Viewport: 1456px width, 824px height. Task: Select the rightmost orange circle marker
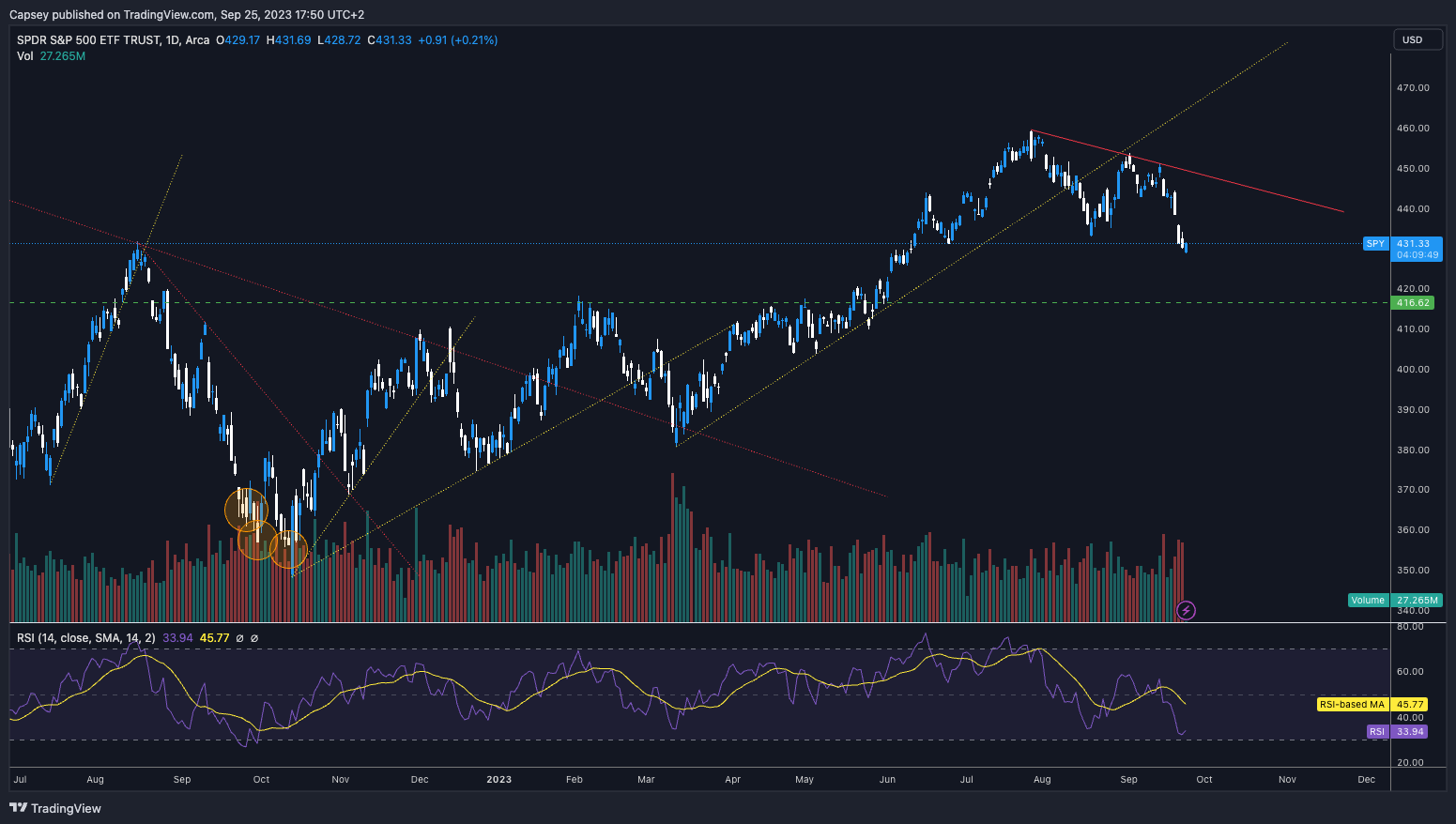[x=288, y=551]
